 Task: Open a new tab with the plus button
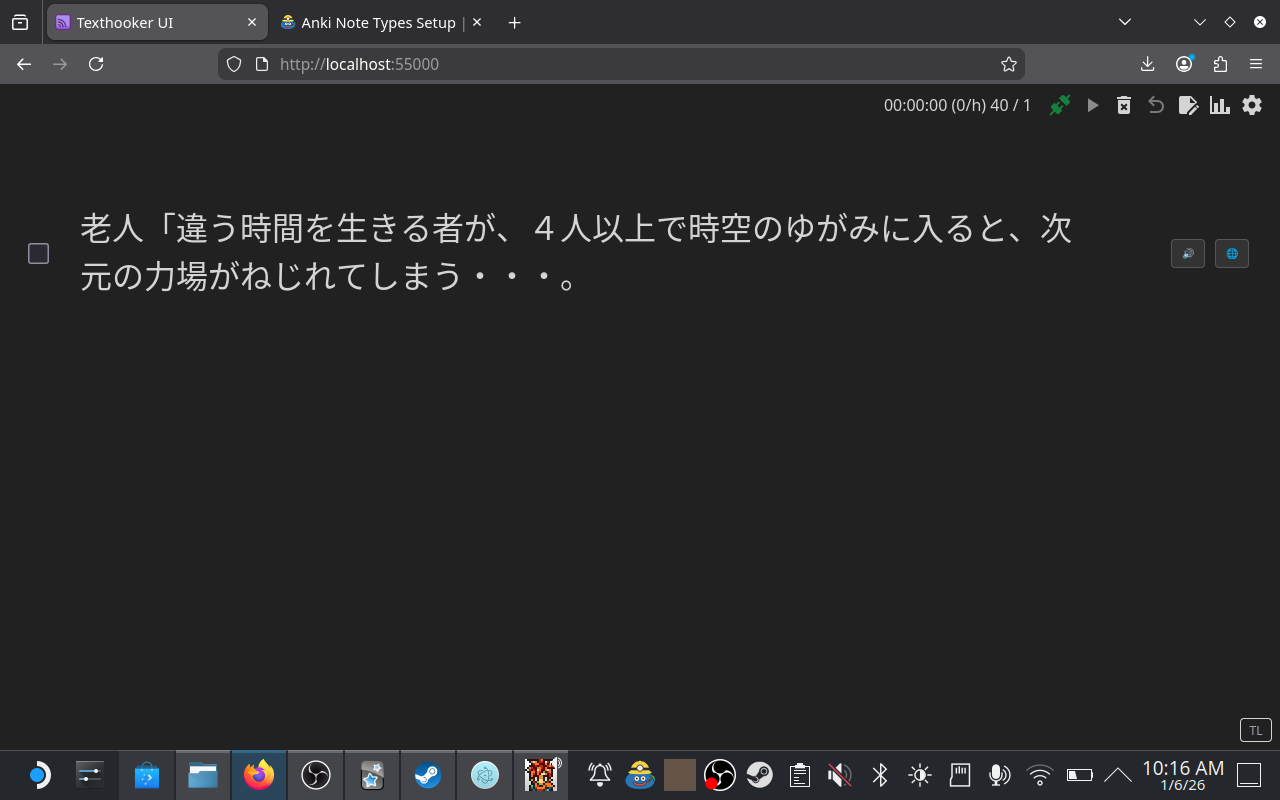click(x=514, y=22)
